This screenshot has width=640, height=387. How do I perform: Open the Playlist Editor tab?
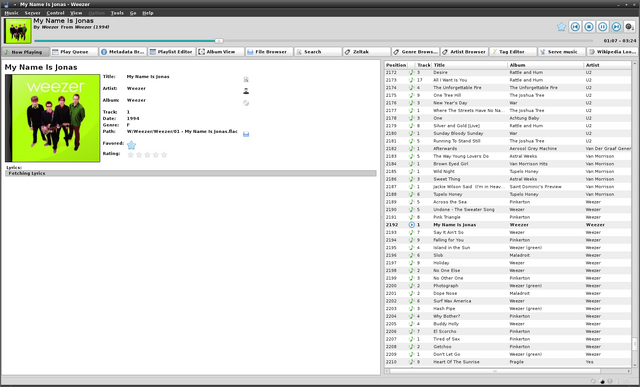[171, 52]
